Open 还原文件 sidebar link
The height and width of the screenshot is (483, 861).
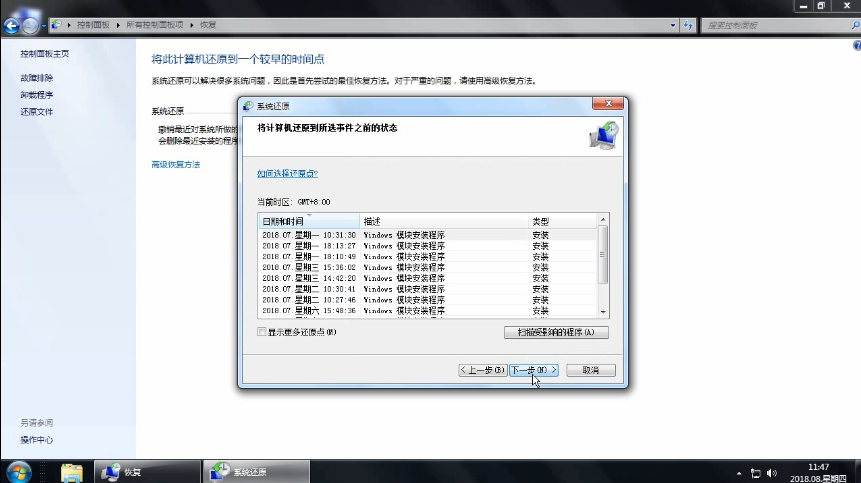36,111
